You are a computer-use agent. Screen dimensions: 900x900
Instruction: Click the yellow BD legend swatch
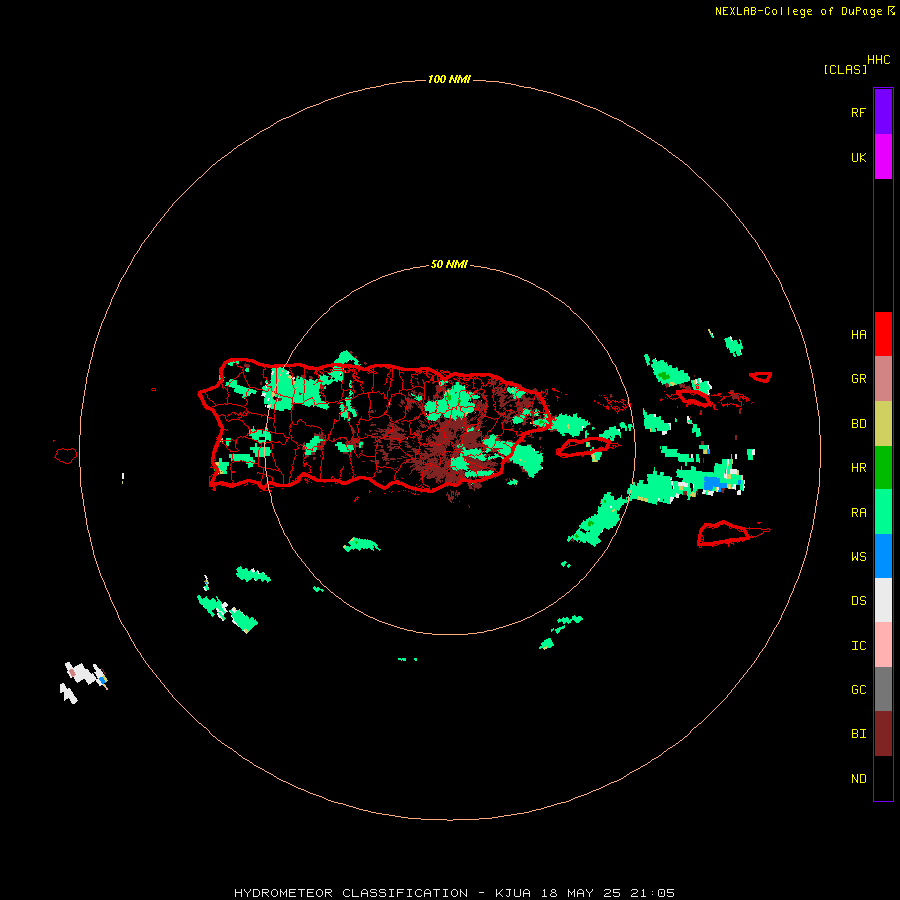point(883,424)
